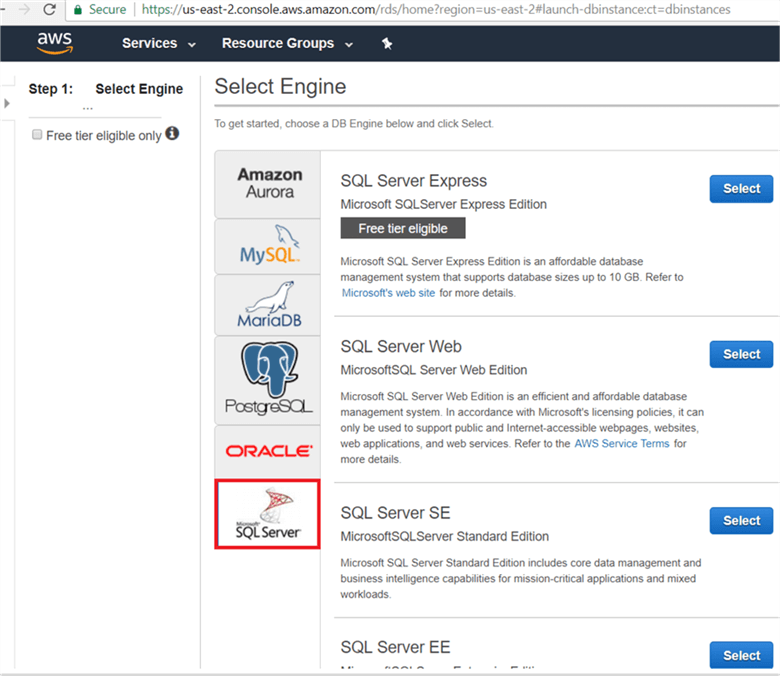
Task: Click the Step 1 Select Engine label
Action: click(105, 89)
